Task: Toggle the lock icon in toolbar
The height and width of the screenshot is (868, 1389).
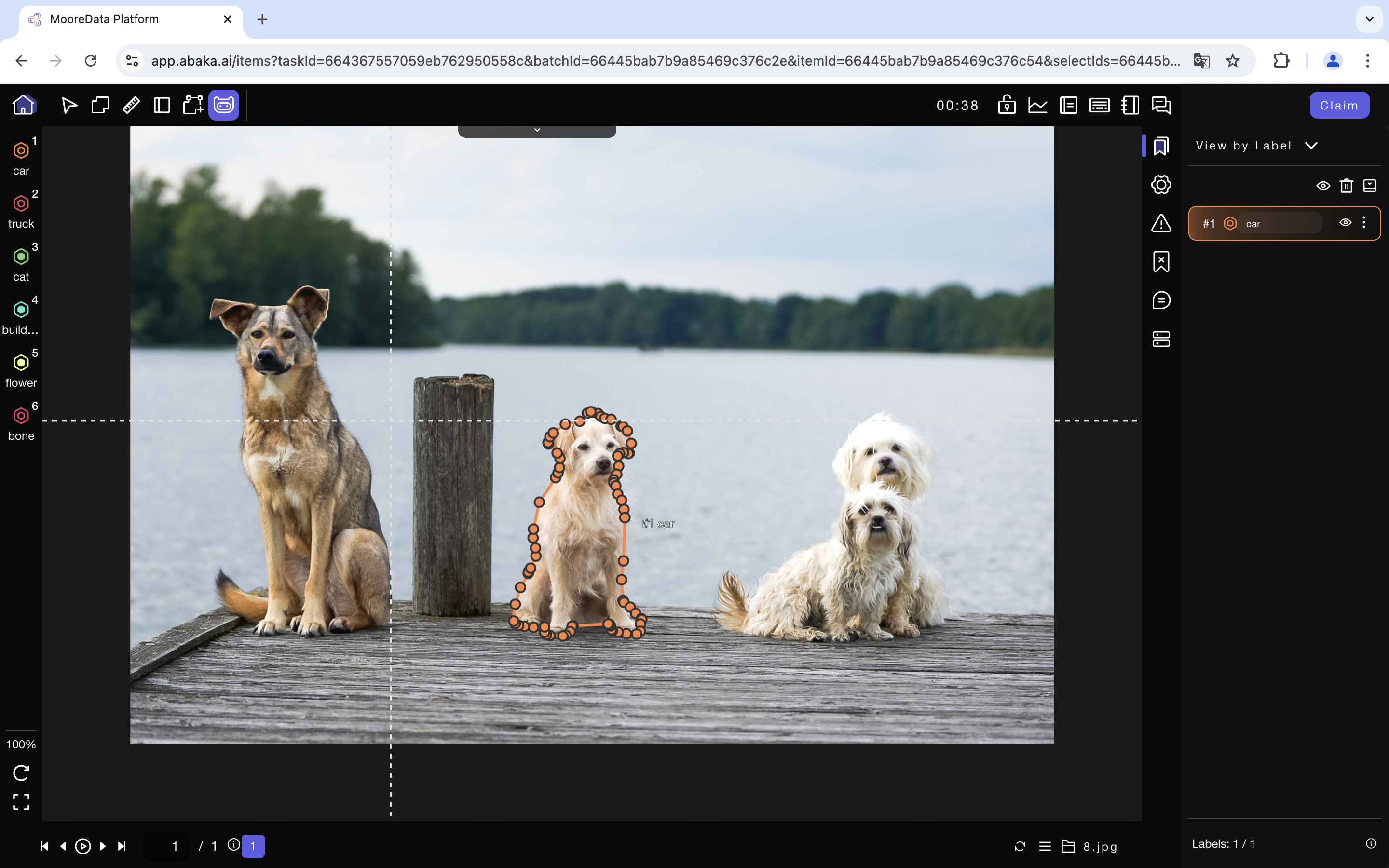Action: coord(1007,105)
